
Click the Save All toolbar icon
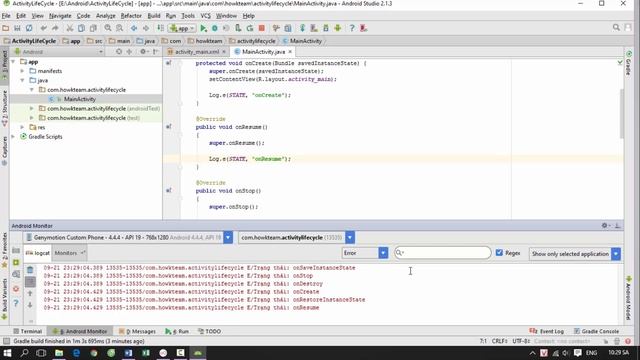[17, 28]
